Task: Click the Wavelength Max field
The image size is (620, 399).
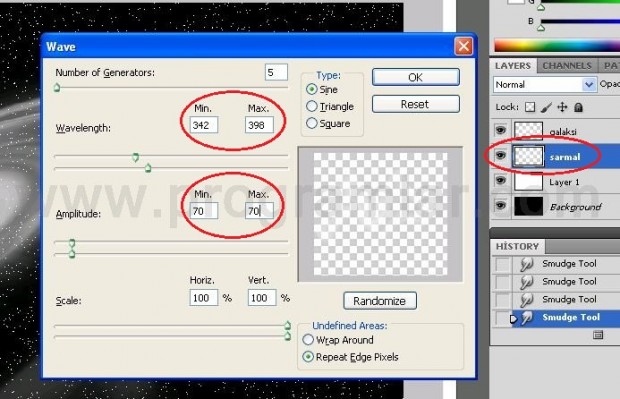Action: 259,125
